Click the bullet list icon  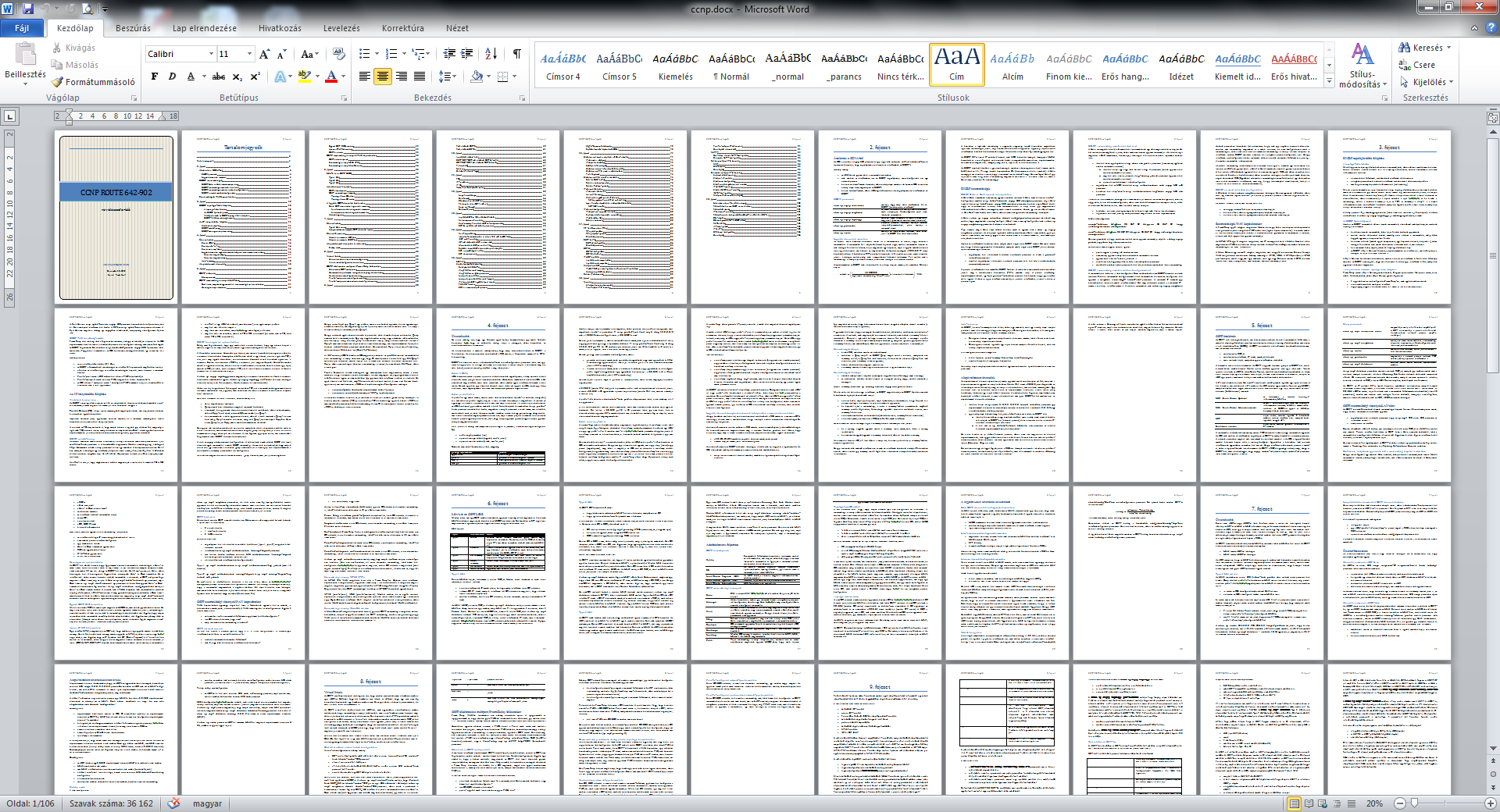click(x=364, y=54)
